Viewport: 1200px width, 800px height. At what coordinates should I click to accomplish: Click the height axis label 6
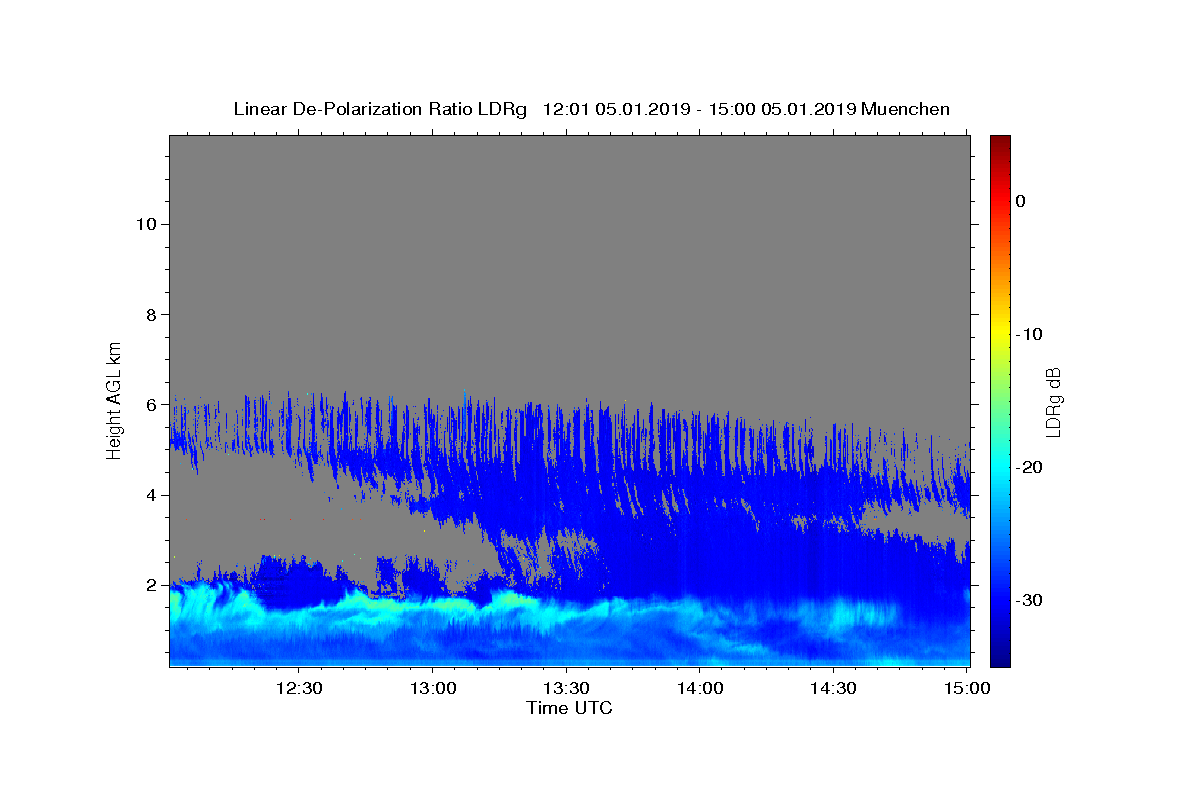click(x=150, y=405)
